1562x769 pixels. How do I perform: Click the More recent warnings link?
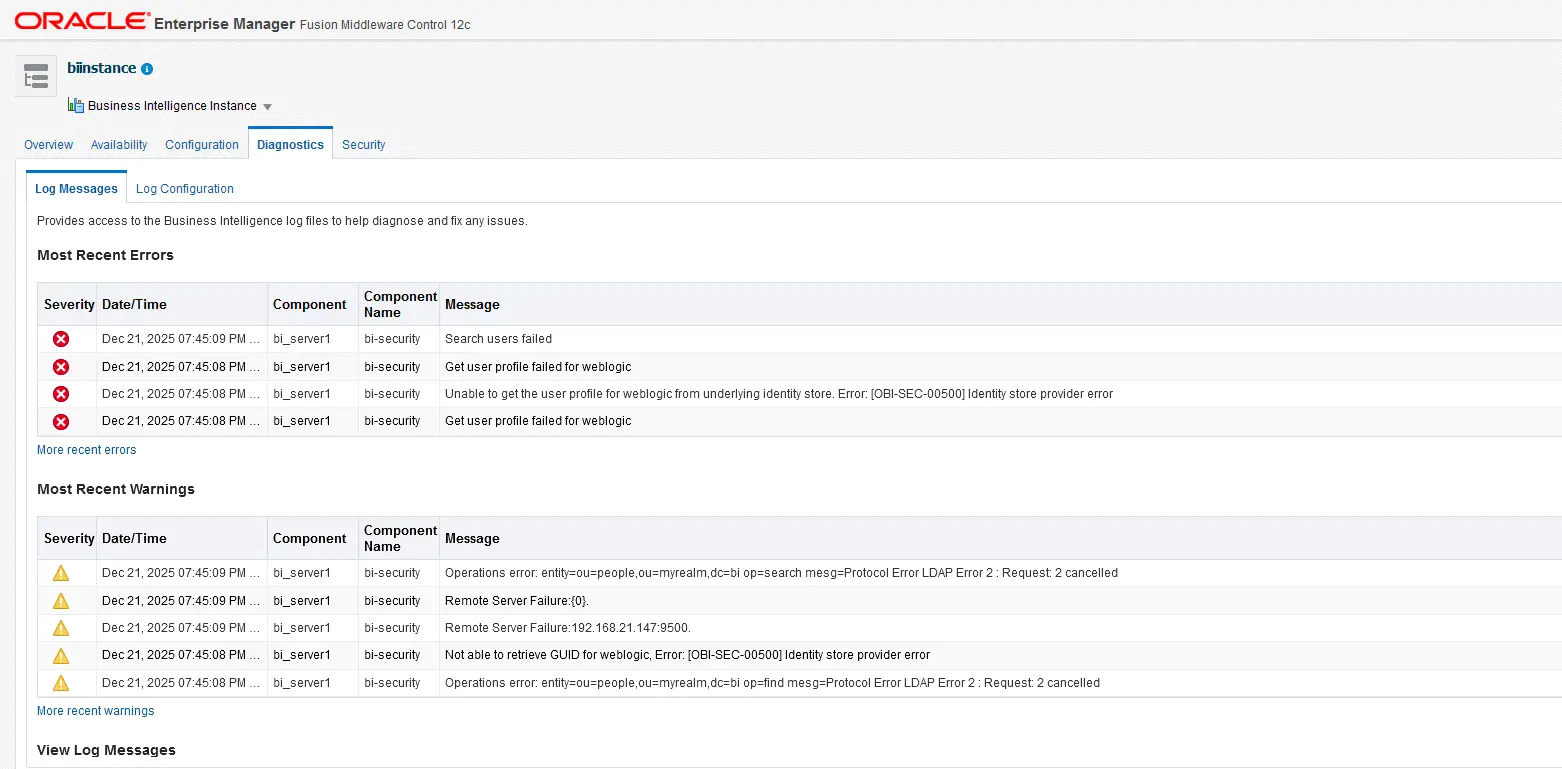pyautogui.click(x=95, y=710)
